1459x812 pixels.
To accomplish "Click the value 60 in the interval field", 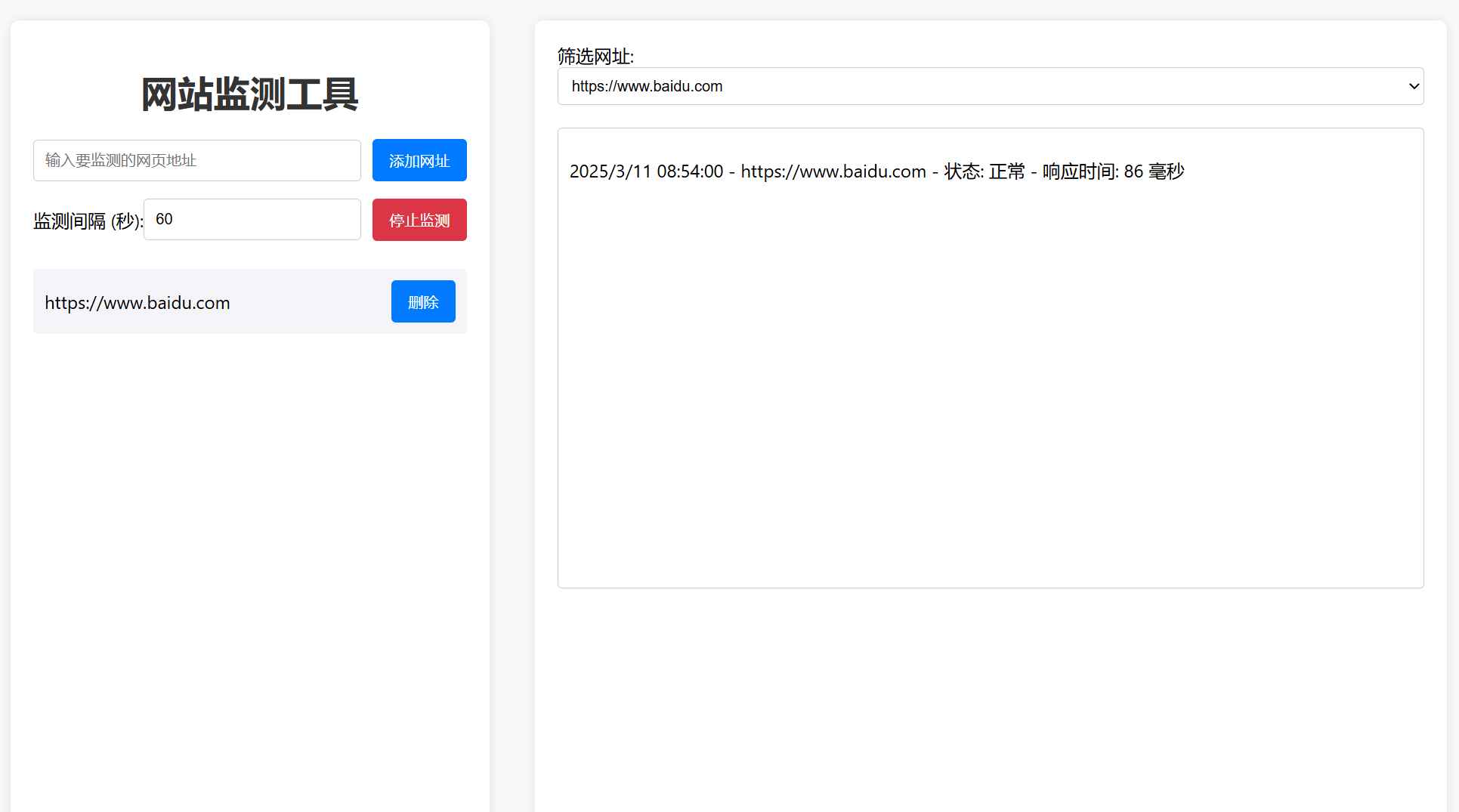I will click(164, 219).
